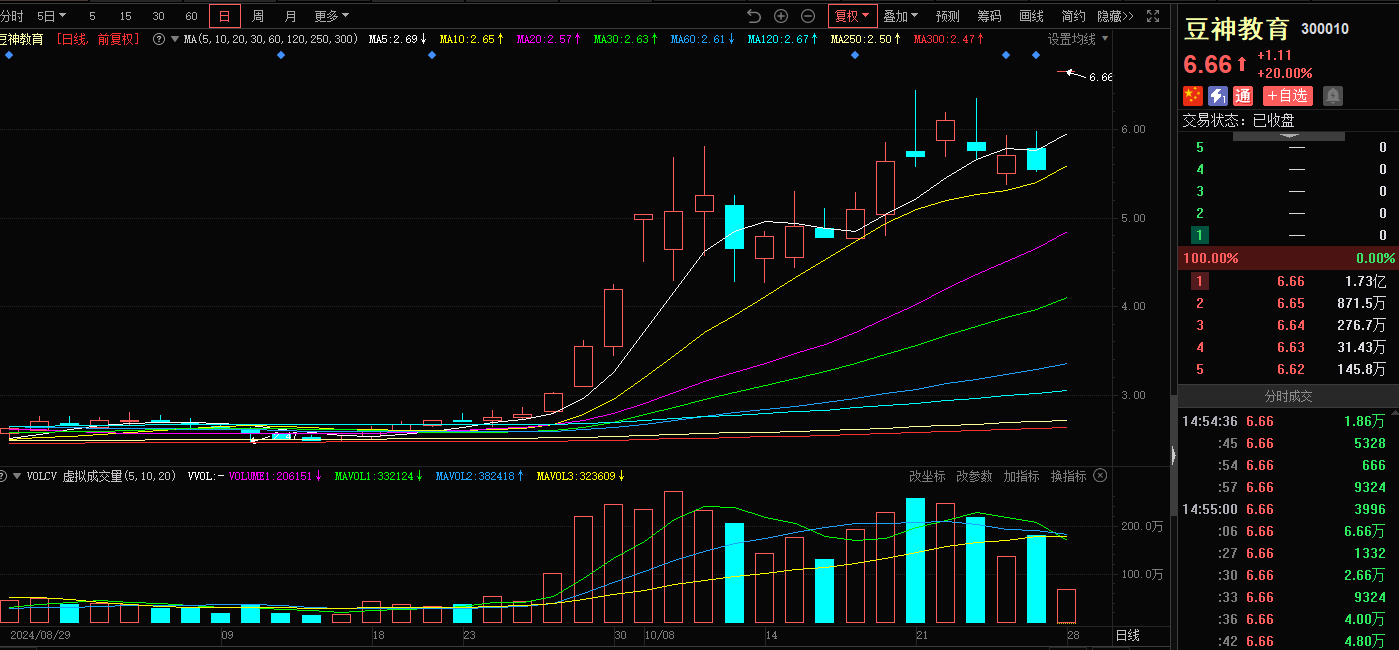This screenshot has width=1399, height=650.
Task: Click the lightning level-1 quote icon
Action: click(x=1218, y=96)
